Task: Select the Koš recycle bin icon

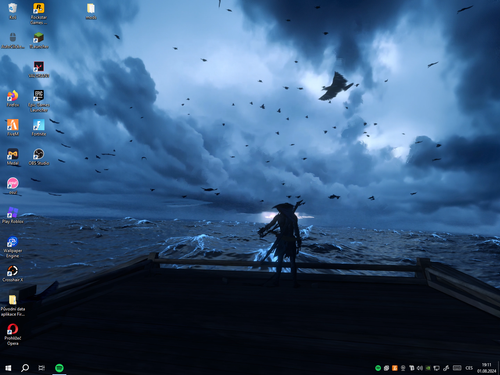Action: click(x=13, y=11)
